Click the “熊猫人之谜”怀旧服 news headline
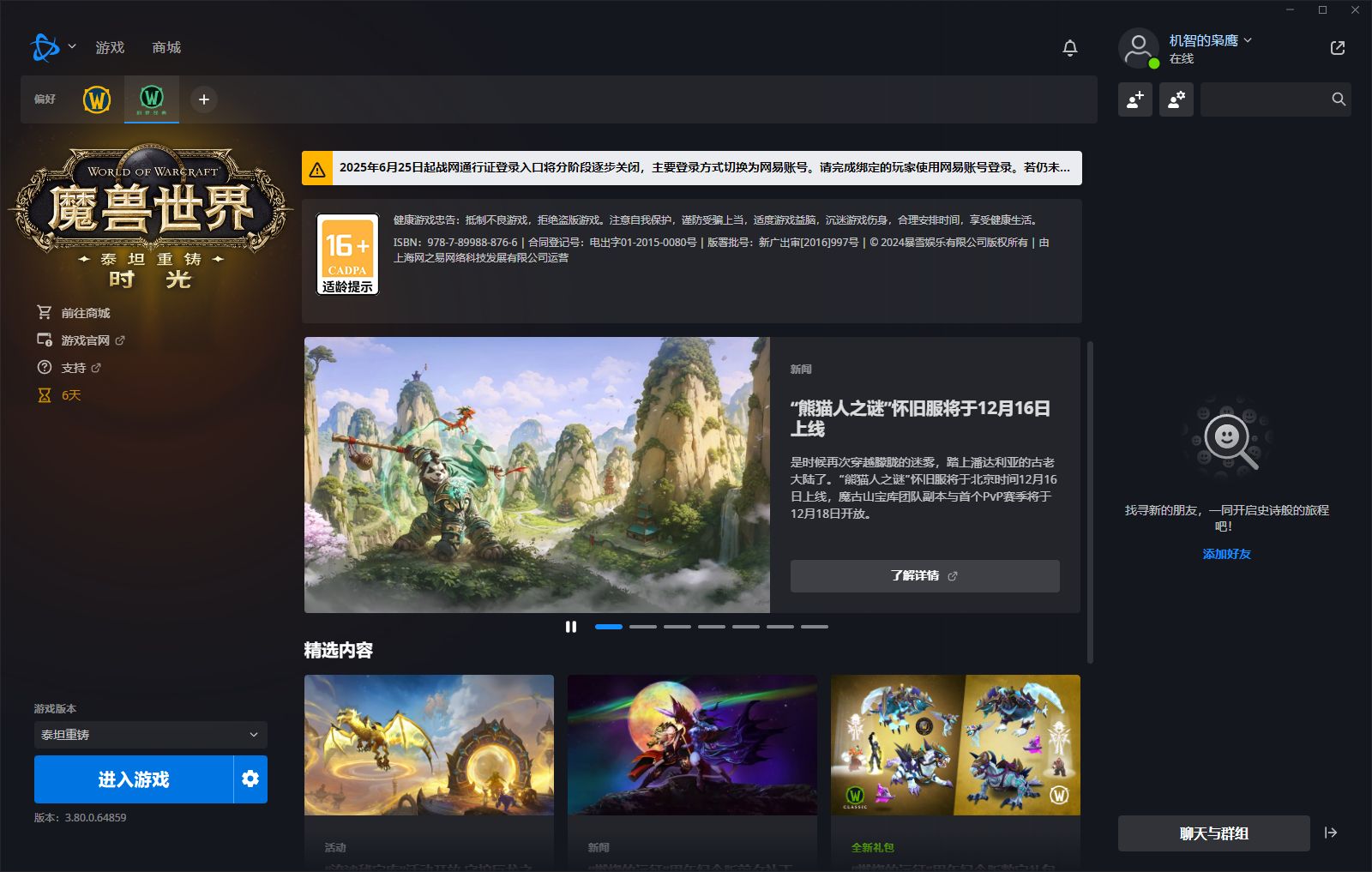The image size is (1372, 872). point(920,418)
